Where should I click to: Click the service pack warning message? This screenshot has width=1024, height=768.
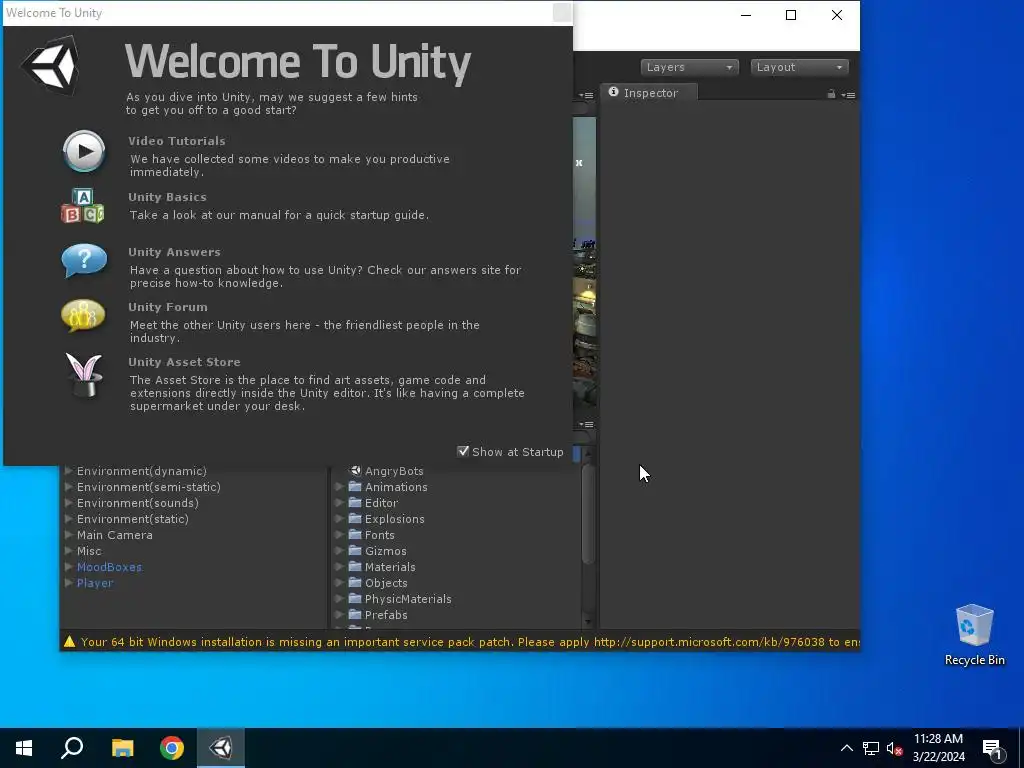click(x=470, y=642)
